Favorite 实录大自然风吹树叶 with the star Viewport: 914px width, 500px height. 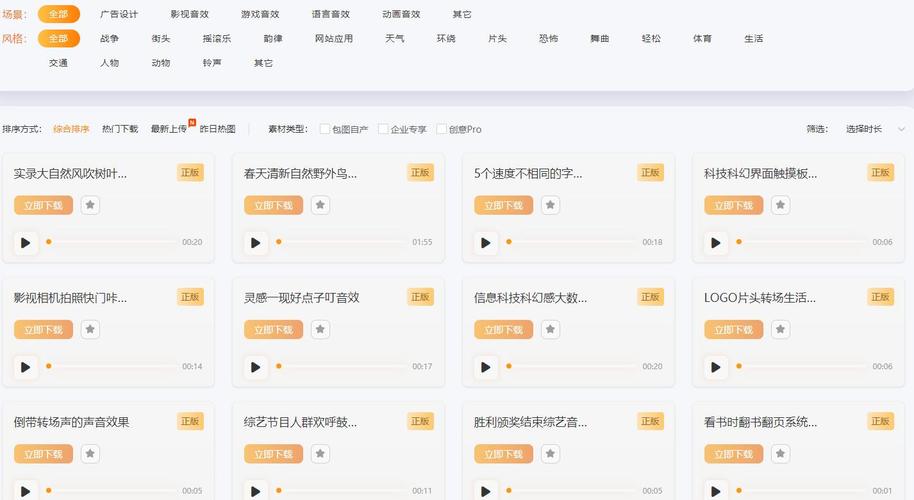(90, 205)
